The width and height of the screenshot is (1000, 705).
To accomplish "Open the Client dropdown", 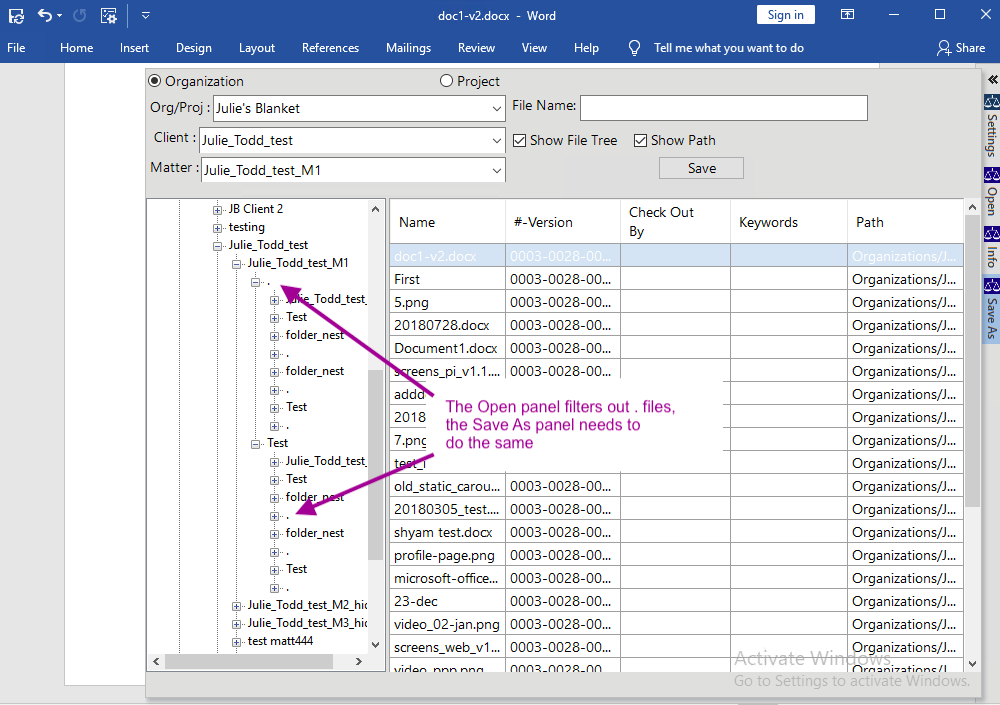I will [x=496, y=140].
